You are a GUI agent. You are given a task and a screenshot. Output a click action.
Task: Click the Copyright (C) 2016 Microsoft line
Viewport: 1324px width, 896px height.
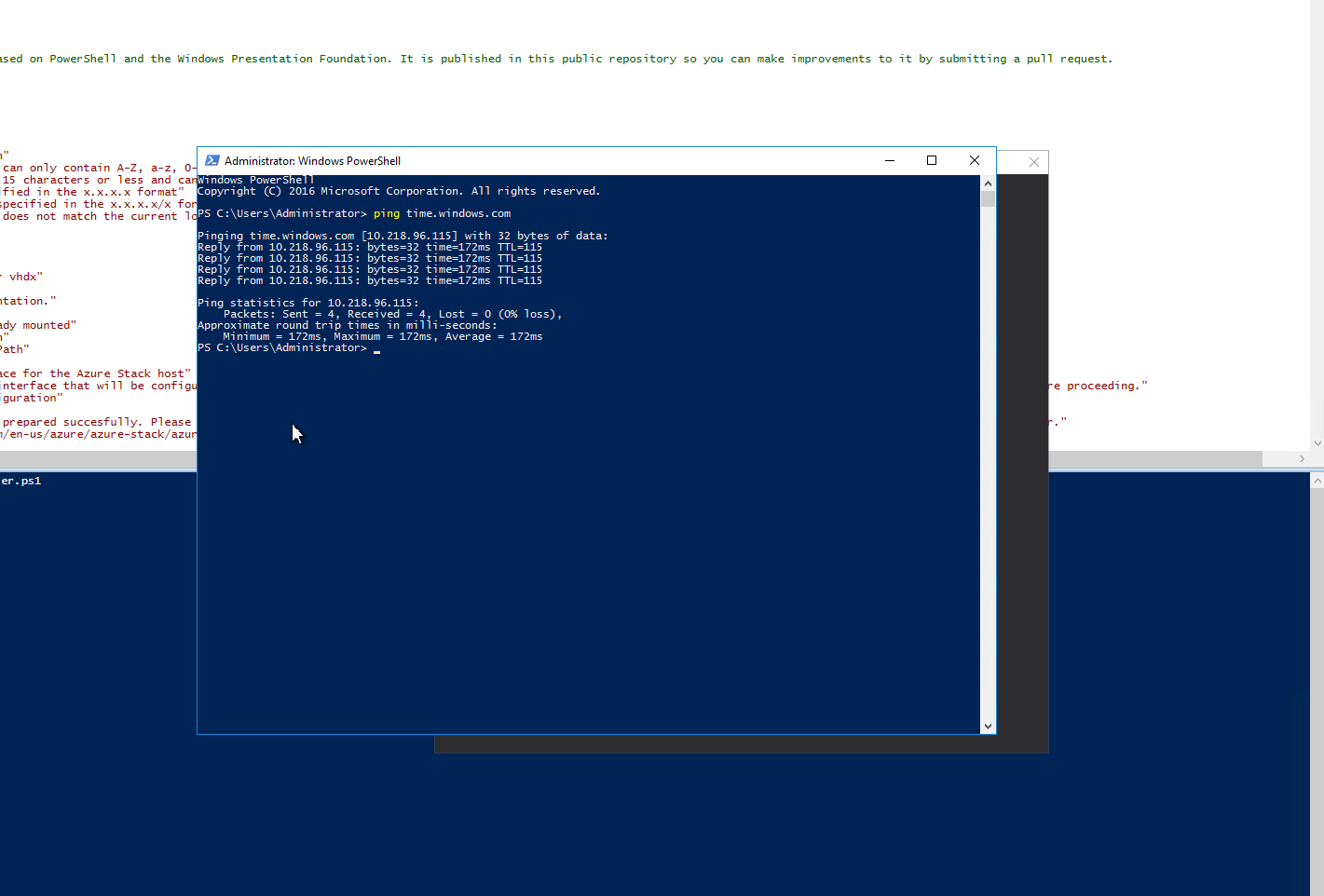pyautogui.click(x=399, y=191)
